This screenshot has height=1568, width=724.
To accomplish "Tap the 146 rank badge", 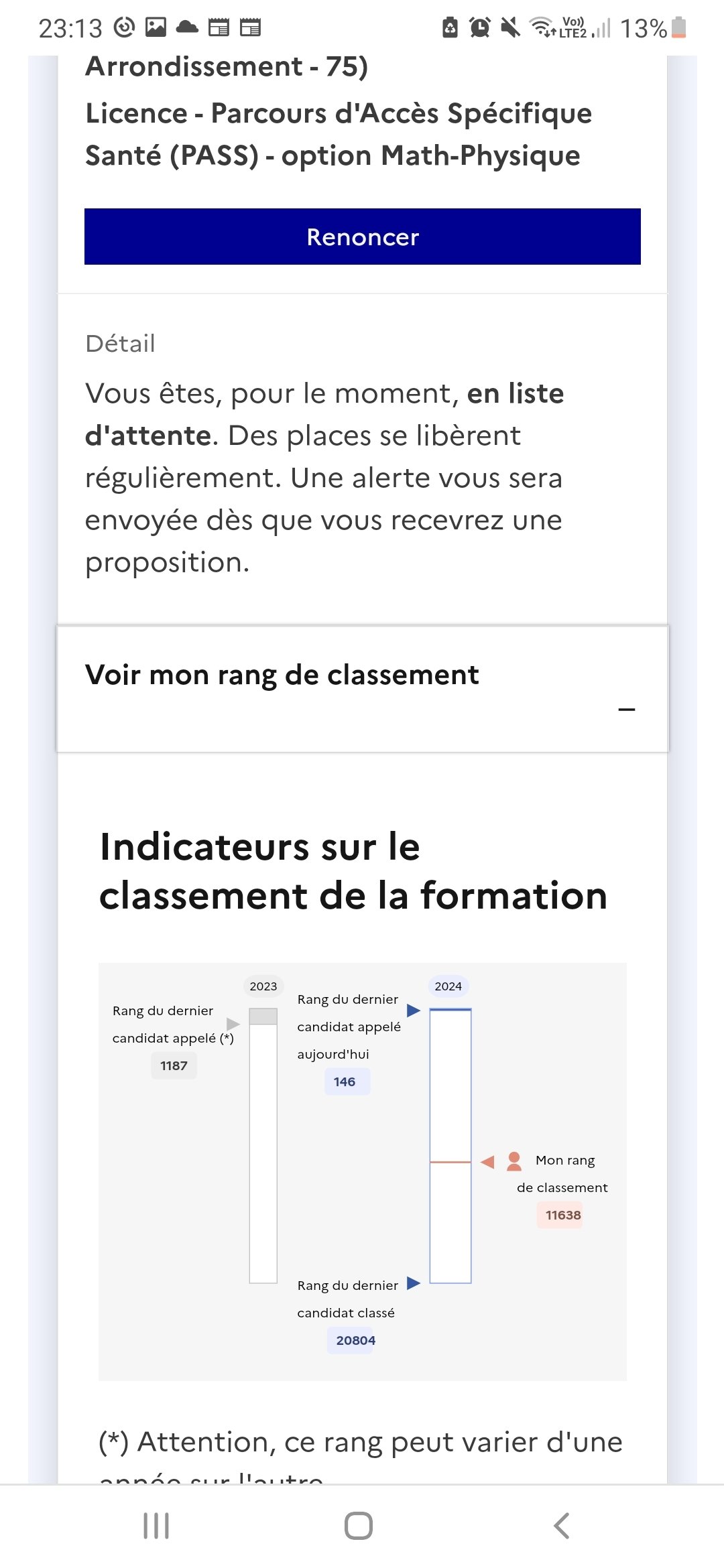I will point(345,1082).
